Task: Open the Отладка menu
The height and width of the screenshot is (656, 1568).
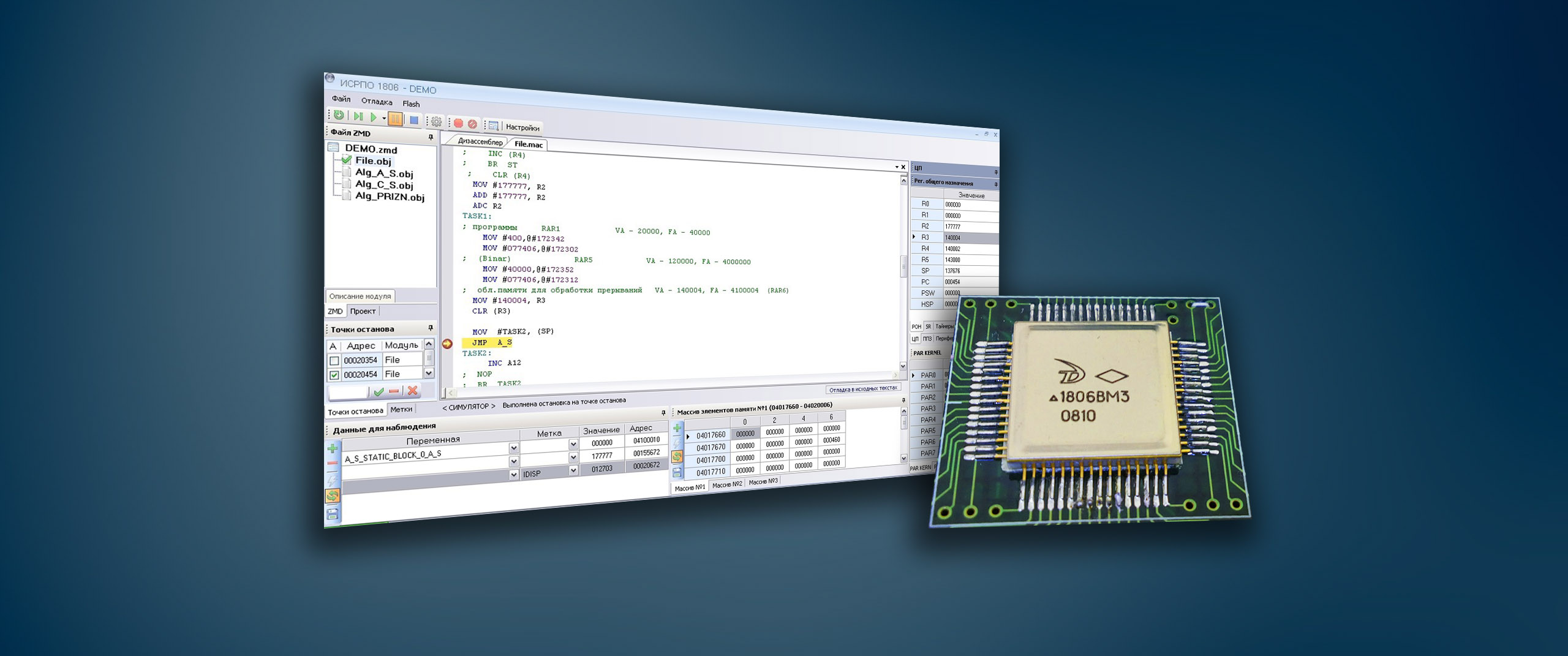Action: (376, 102)
